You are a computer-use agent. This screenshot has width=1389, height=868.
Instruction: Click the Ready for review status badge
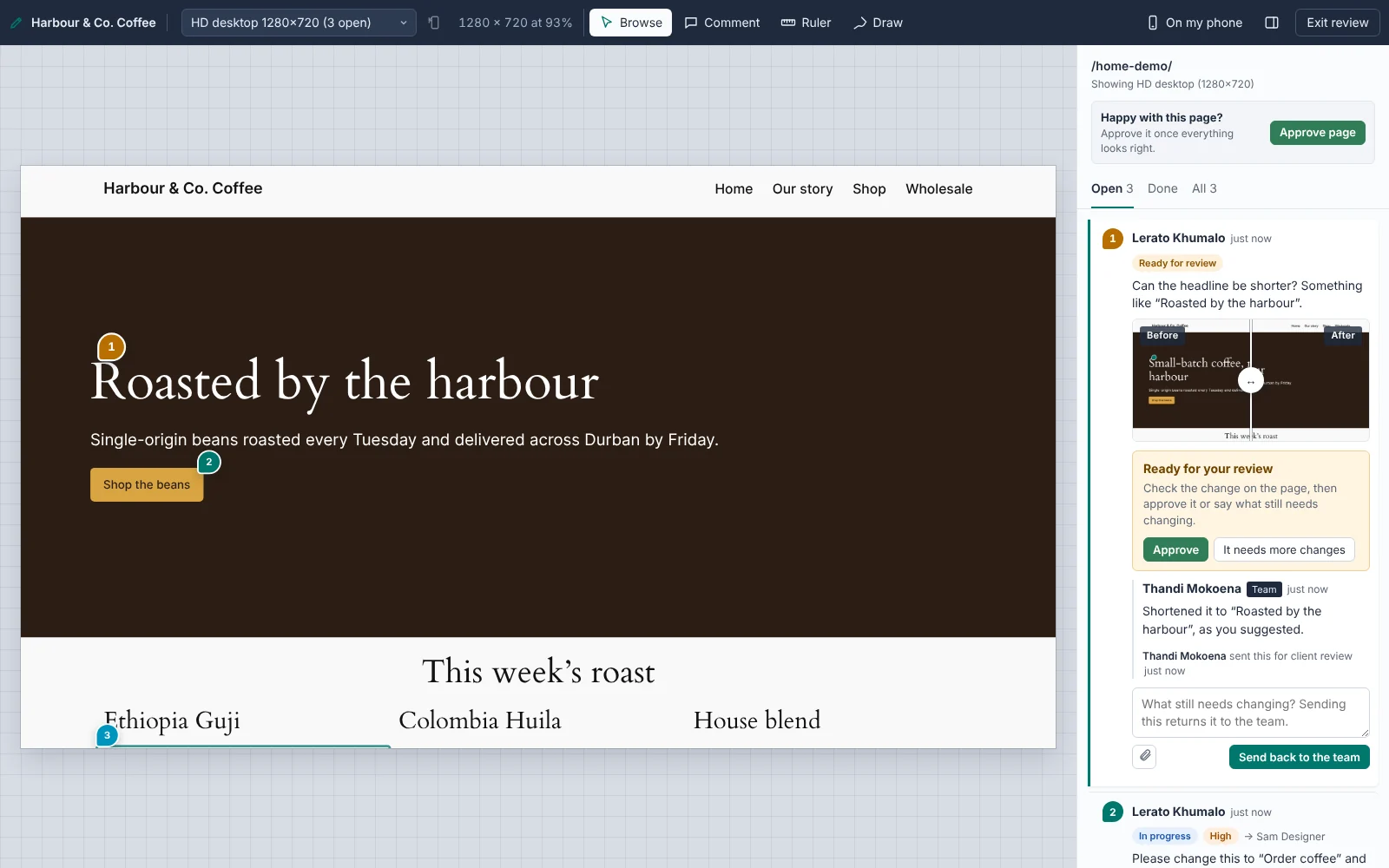(1177, 263)
